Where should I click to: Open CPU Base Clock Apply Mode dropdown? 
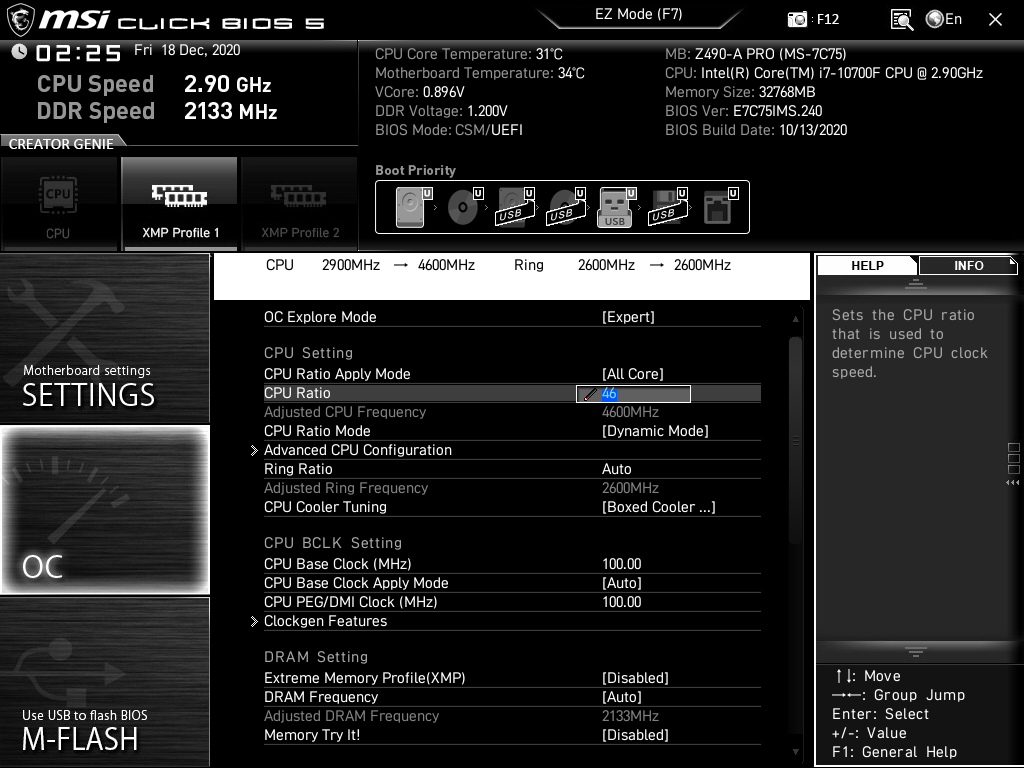622,583
